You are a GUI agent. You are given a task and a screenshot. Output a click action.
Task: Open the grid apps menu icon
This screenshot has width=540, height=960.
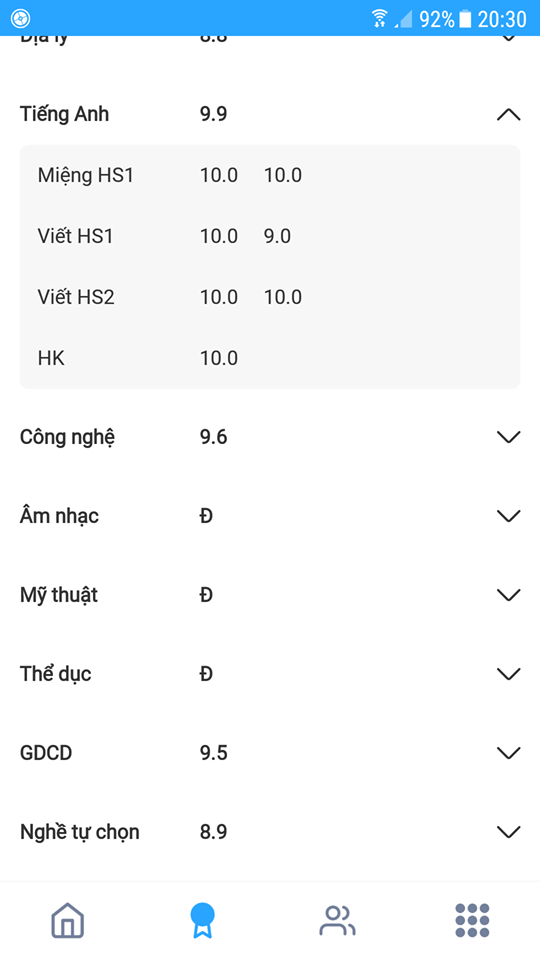point(472,920)
